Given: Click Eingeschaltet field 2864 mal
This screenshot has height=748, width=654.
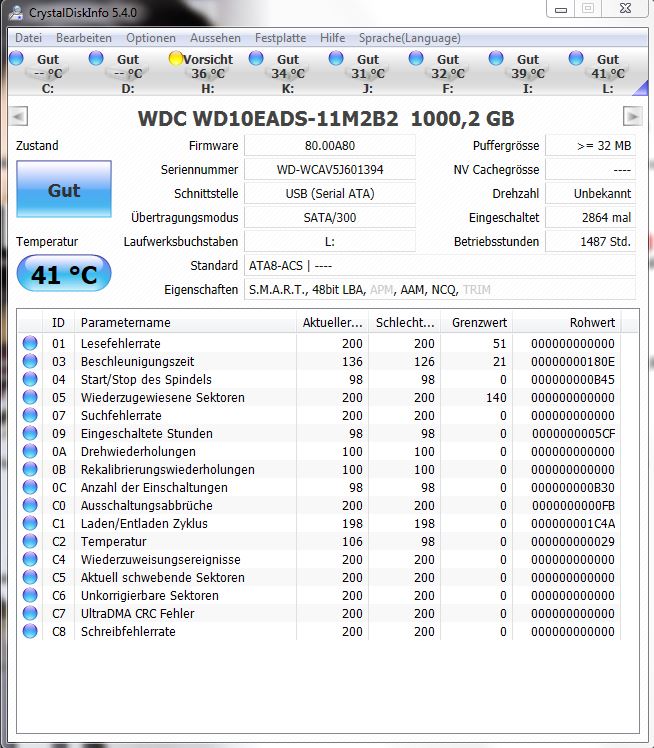Looking at the screenshot, I should pyautogui.click(x=591, y=218).
